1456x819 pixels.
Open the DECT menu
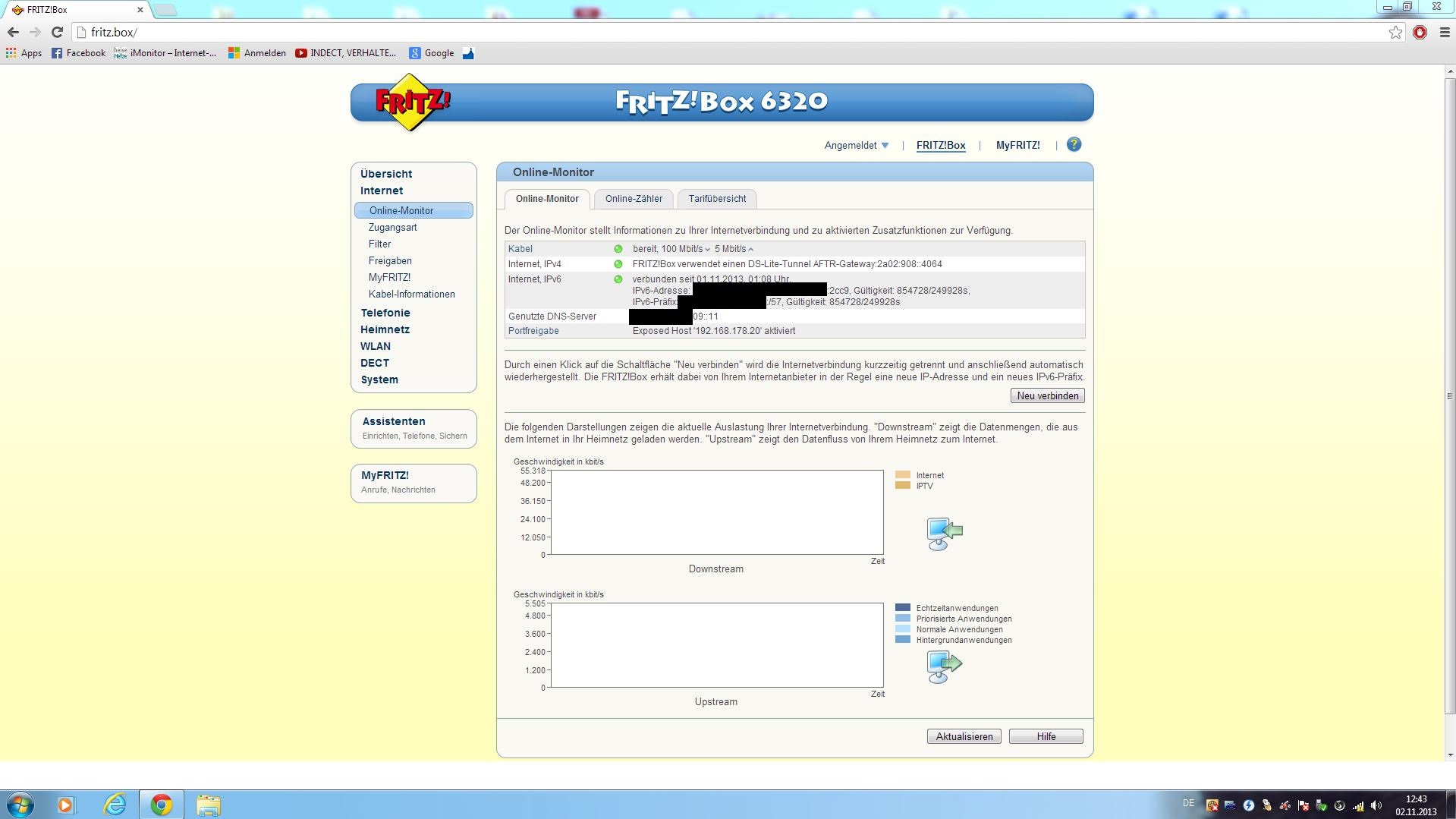coord(375,363)
